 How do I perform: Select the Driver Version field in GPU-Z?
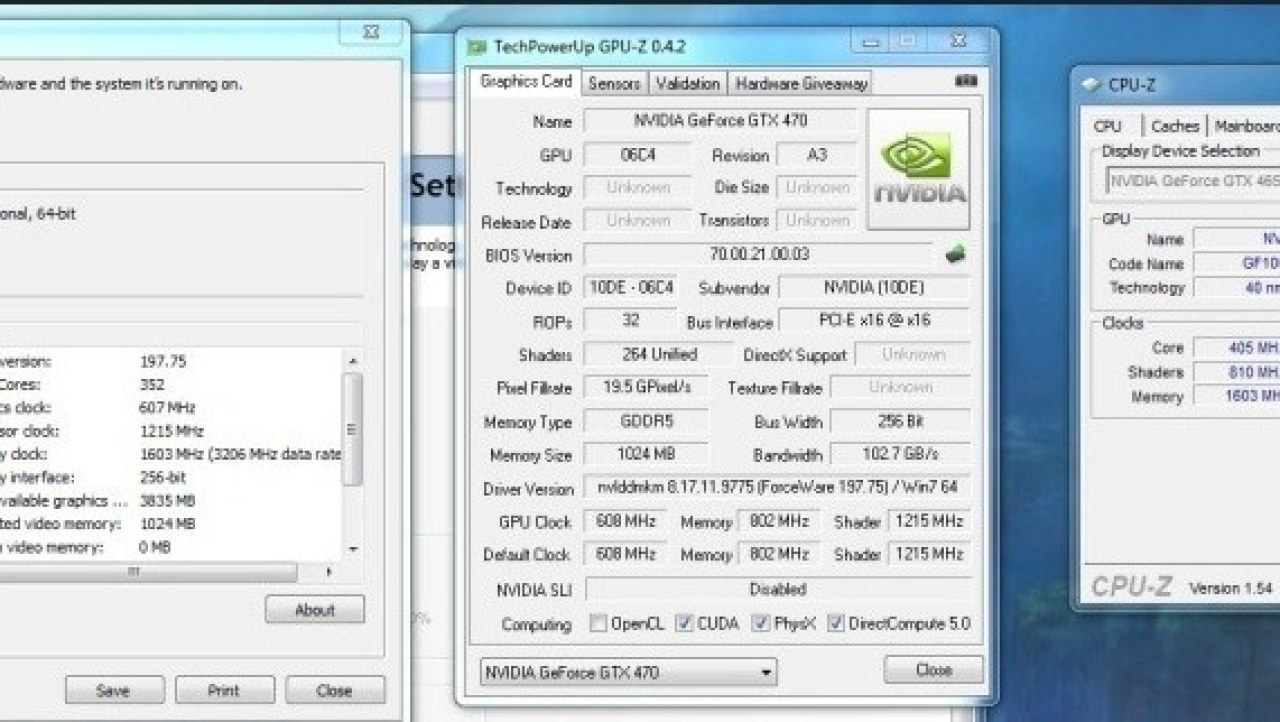coord(776,489)
